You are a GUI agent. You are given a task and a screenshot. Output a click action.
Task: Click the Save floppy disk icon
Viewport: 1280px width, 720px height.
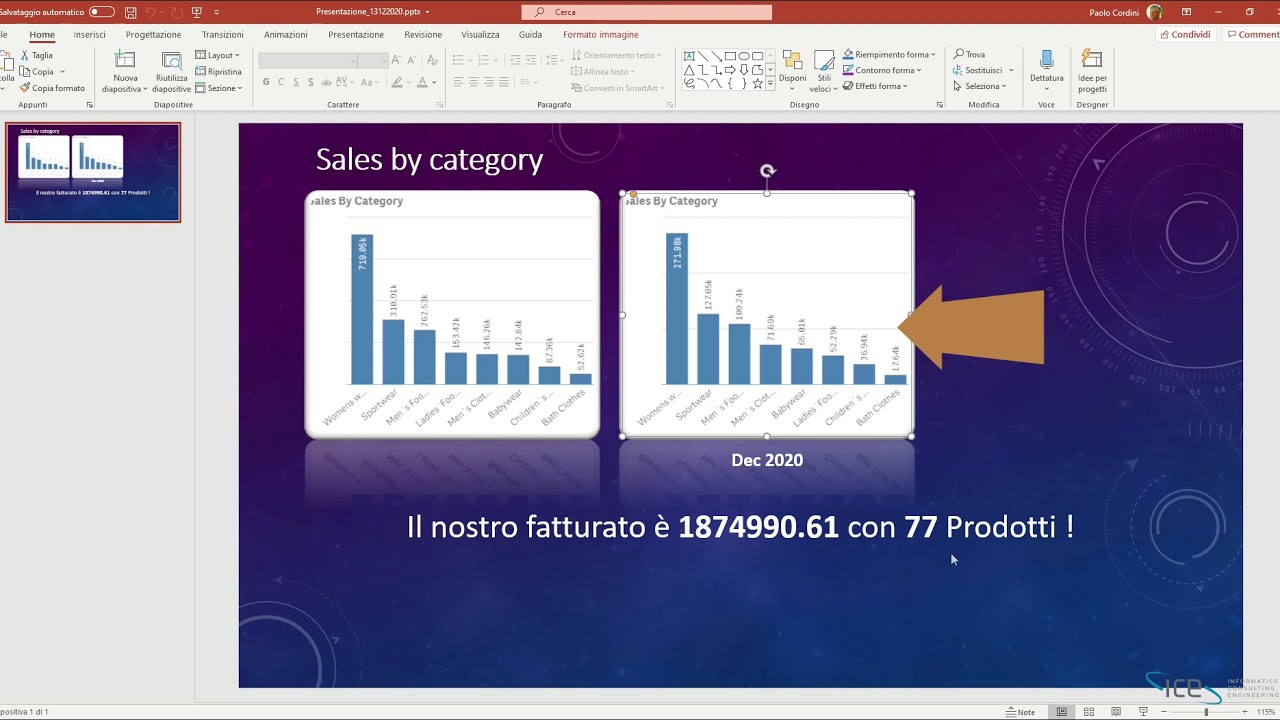click(x=131, y=12)
